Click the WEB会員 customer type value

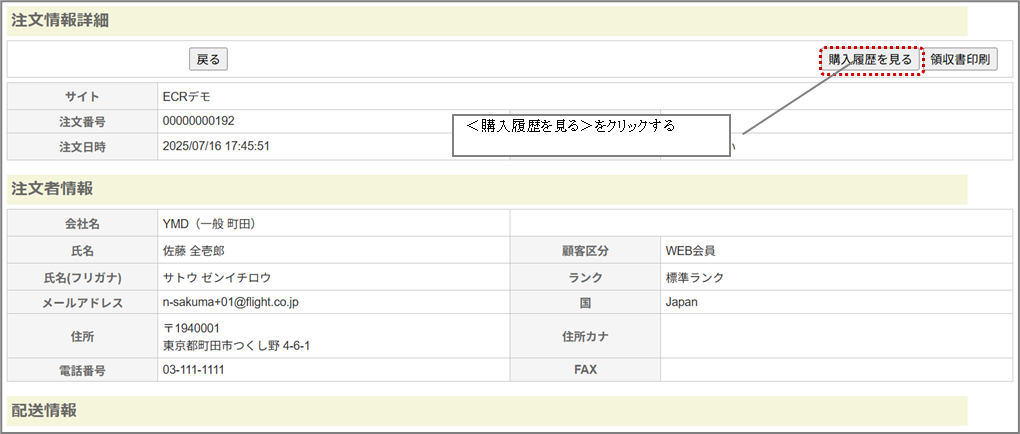(690, 250)
